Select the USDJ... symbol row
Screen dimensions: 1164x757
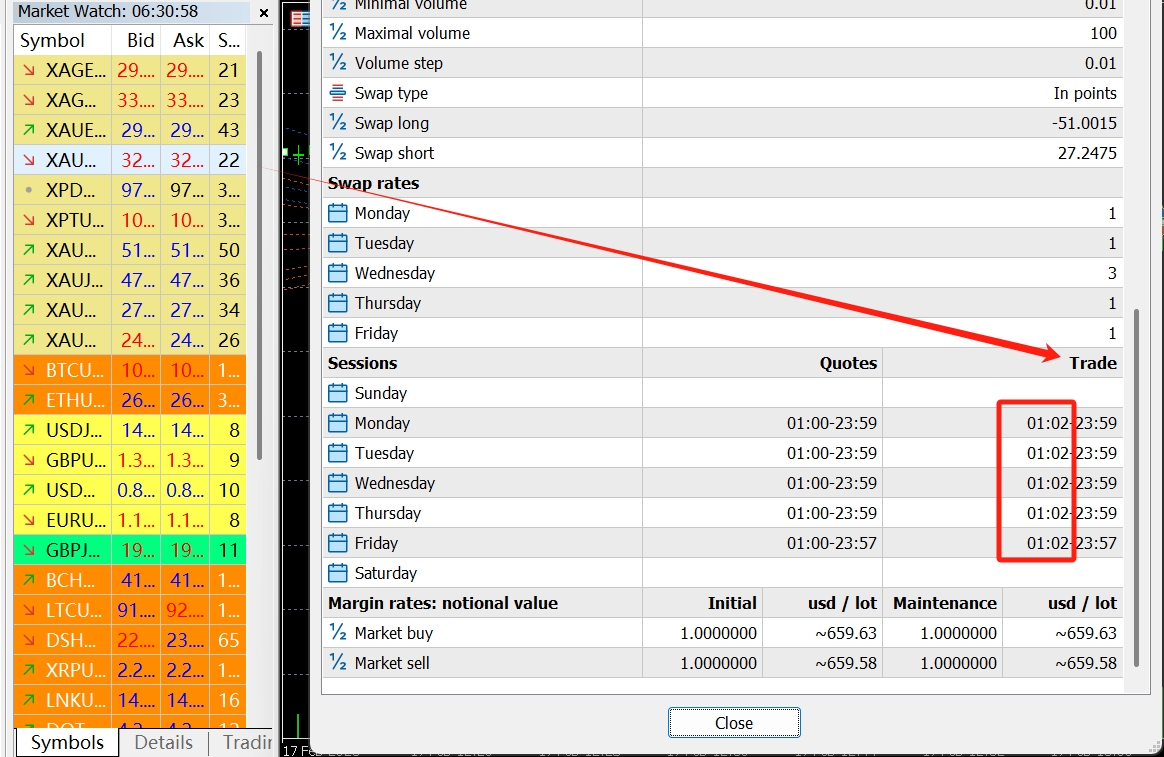pos(130,430)
